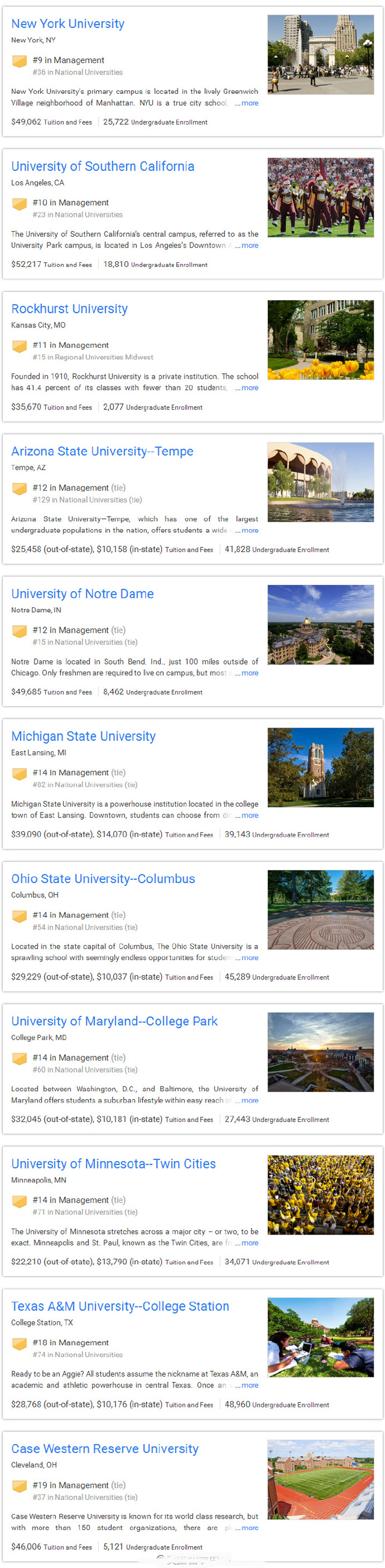Go to Texas A&M University--College Station page
385x1568 pixels.
[120, 1306]
